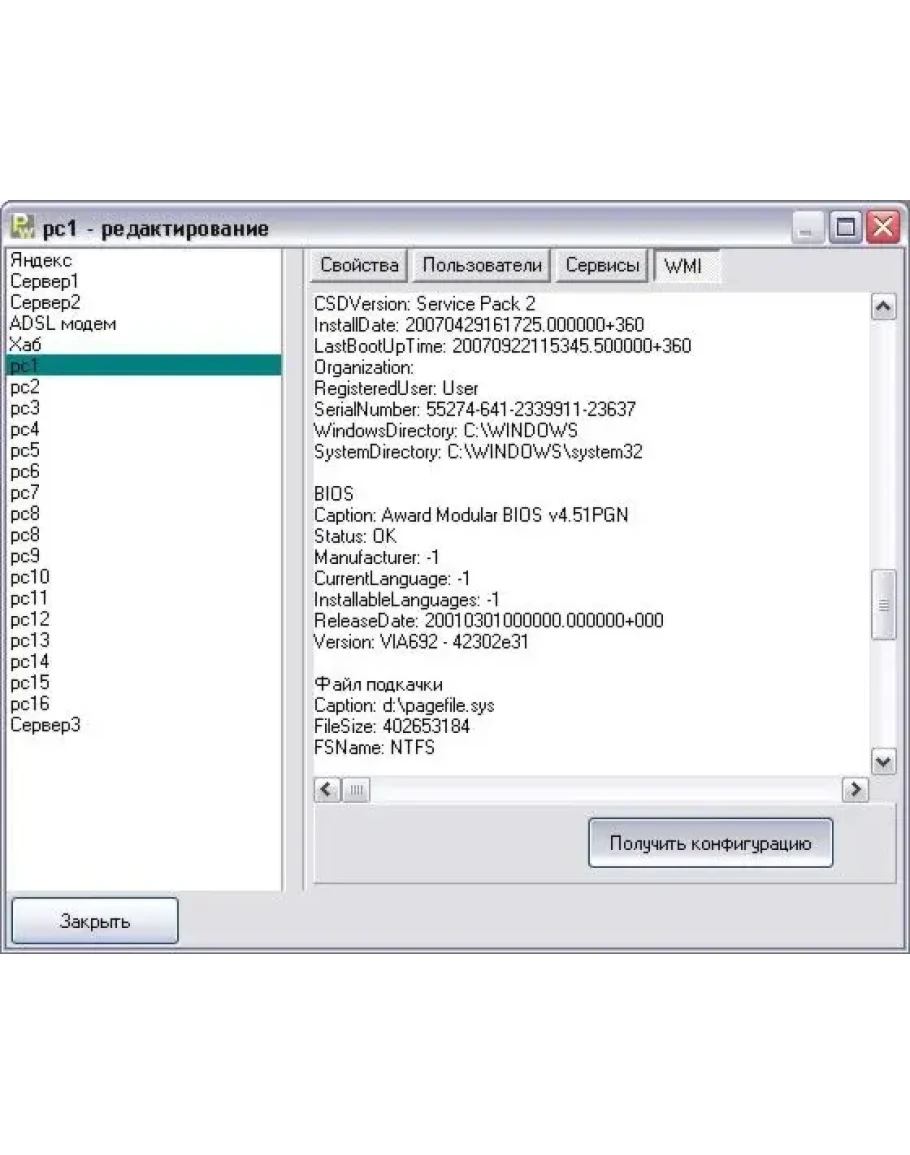Select ADSL модем in the list
The width and height of the screenshot is (910, 1155).
point(63,323)
